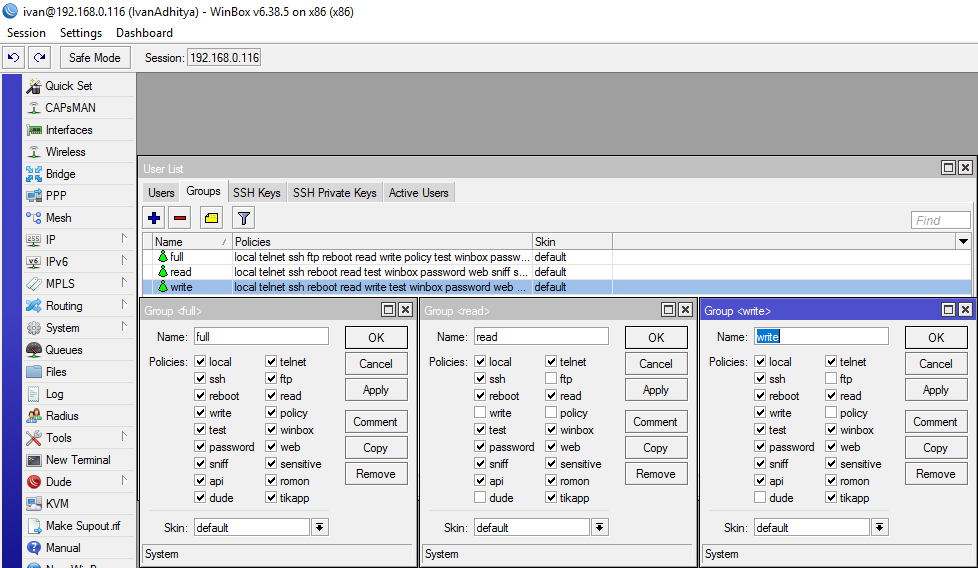Click Copy in Group write

point(936,448)
